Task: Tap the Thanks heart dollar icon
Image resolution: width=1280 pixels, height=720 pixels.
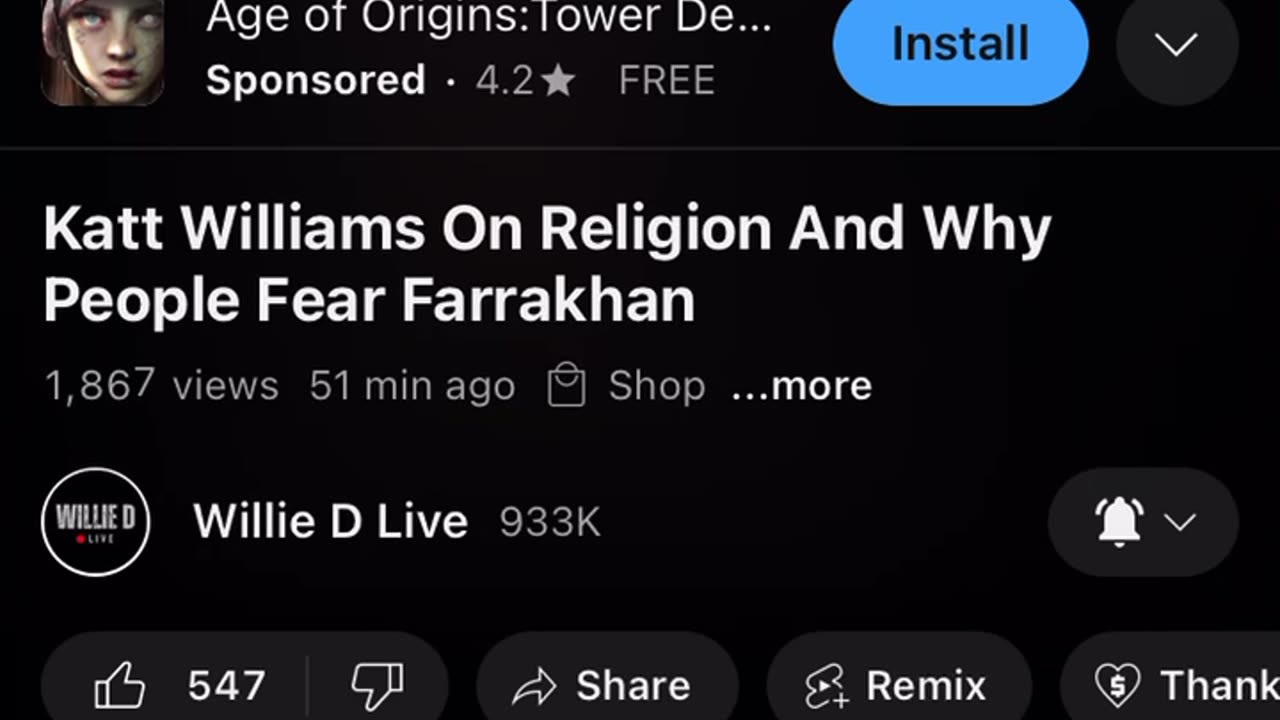Action: [1118, 686]
